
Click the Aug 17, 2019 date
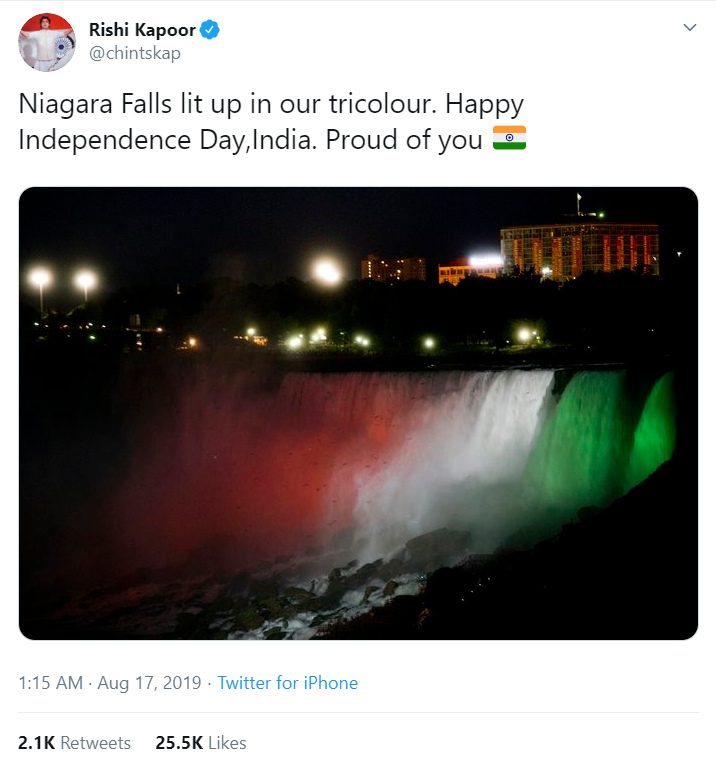tap(149, 683)
